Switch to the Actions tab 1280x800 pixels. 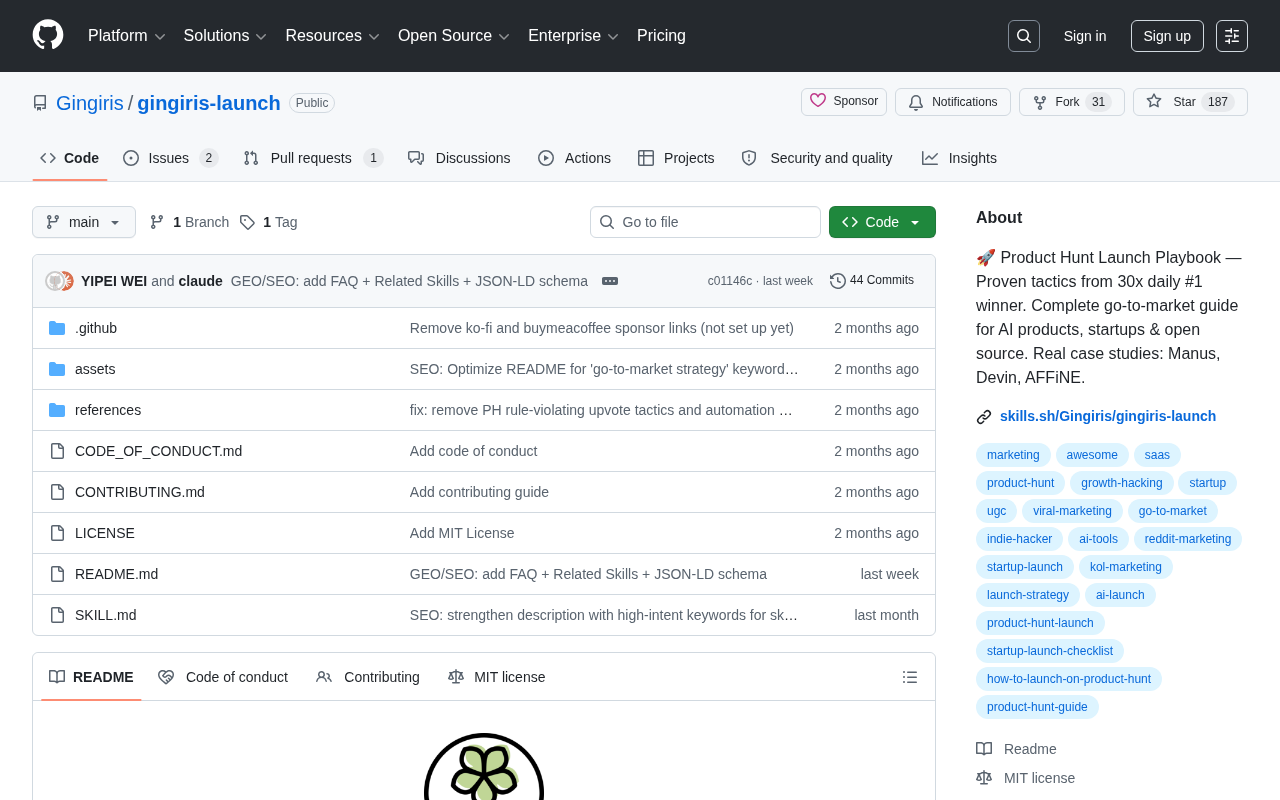click(x=574, y=158)
